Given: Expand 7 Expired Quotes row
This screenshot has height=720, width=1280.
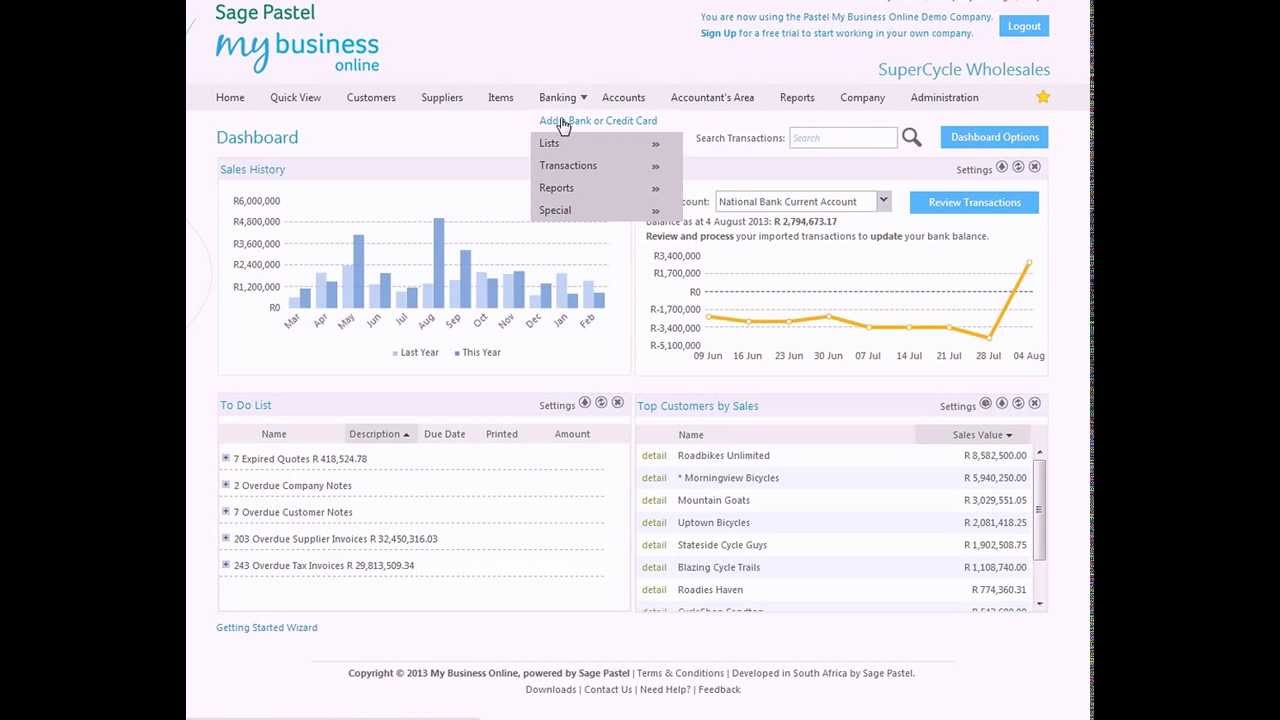Looking at the screenshot, I should tap(226, 458).
